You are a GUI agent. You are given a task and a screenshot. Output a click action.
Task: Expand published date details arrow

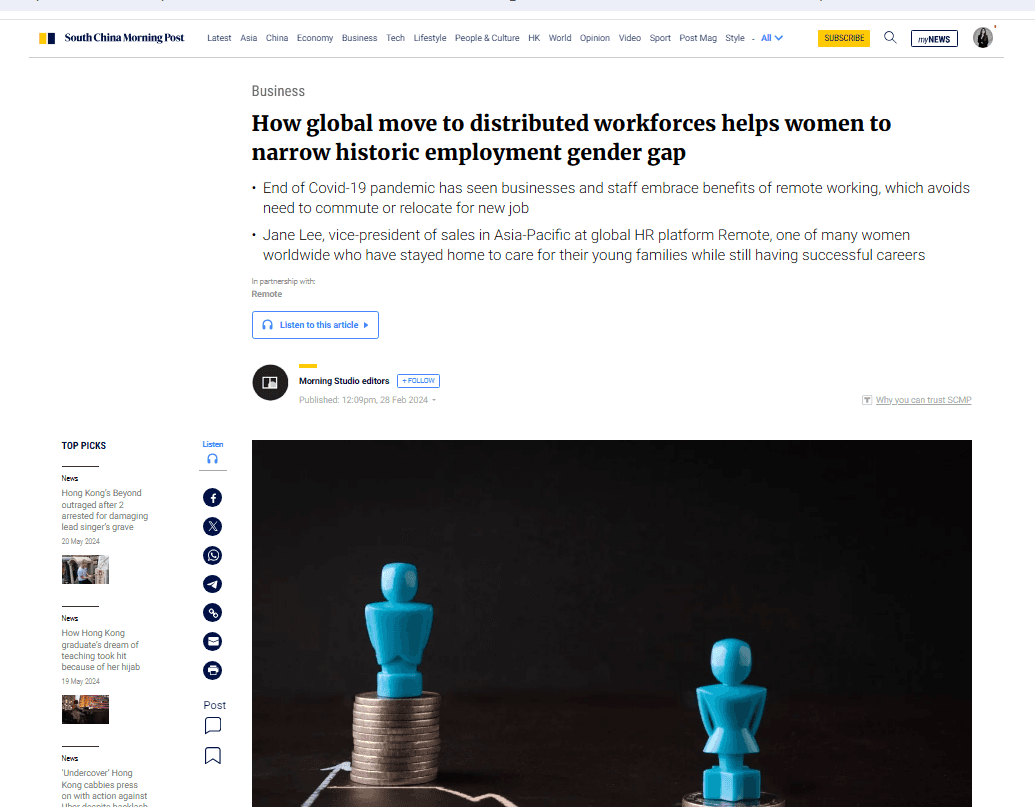pos(434,401)
